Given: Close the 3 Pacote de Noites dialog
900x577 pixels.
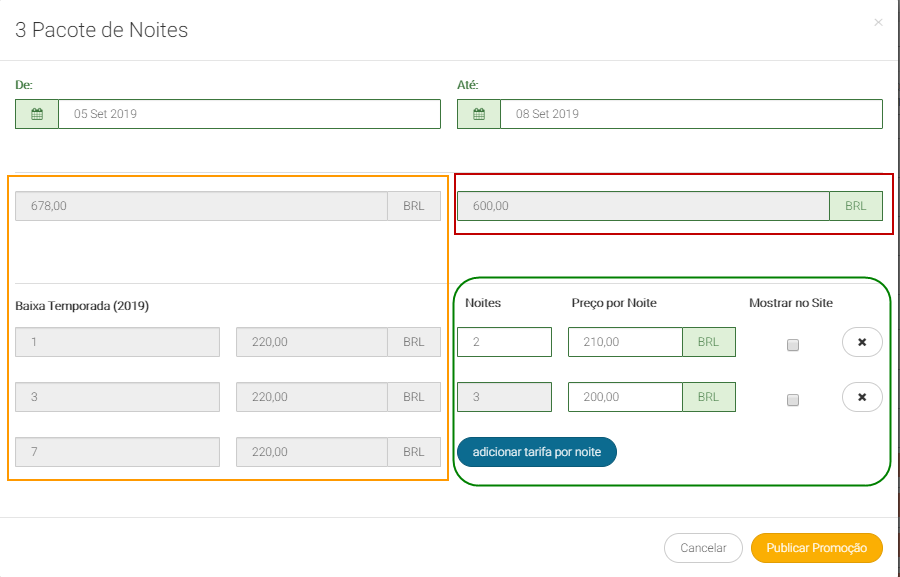Looking at the screenshot, I should click(878, 22).
